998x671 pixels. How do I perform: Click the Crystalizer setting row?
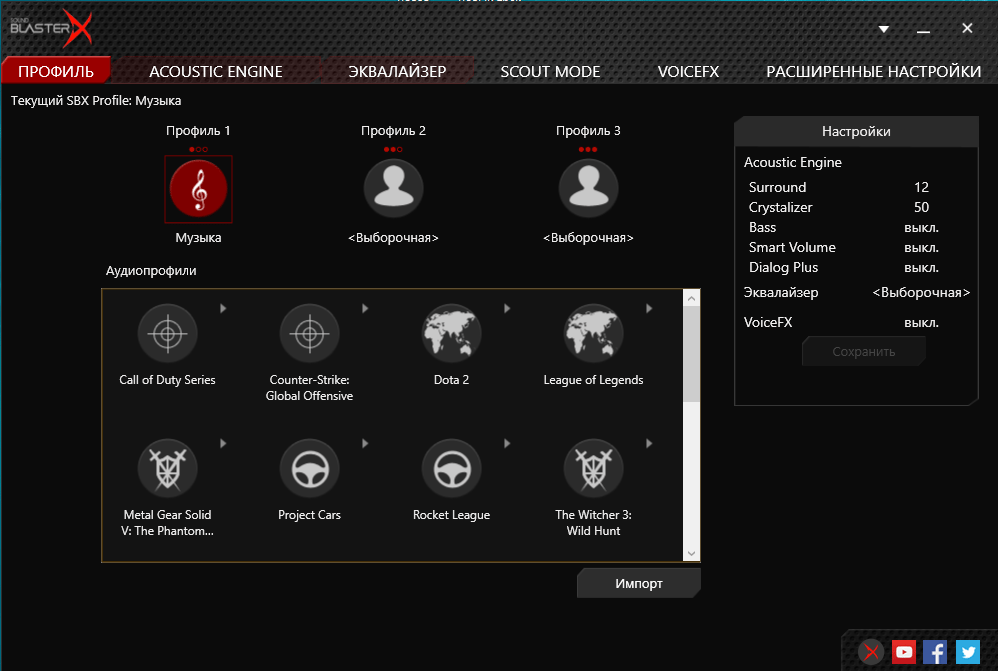coord(856,208)
